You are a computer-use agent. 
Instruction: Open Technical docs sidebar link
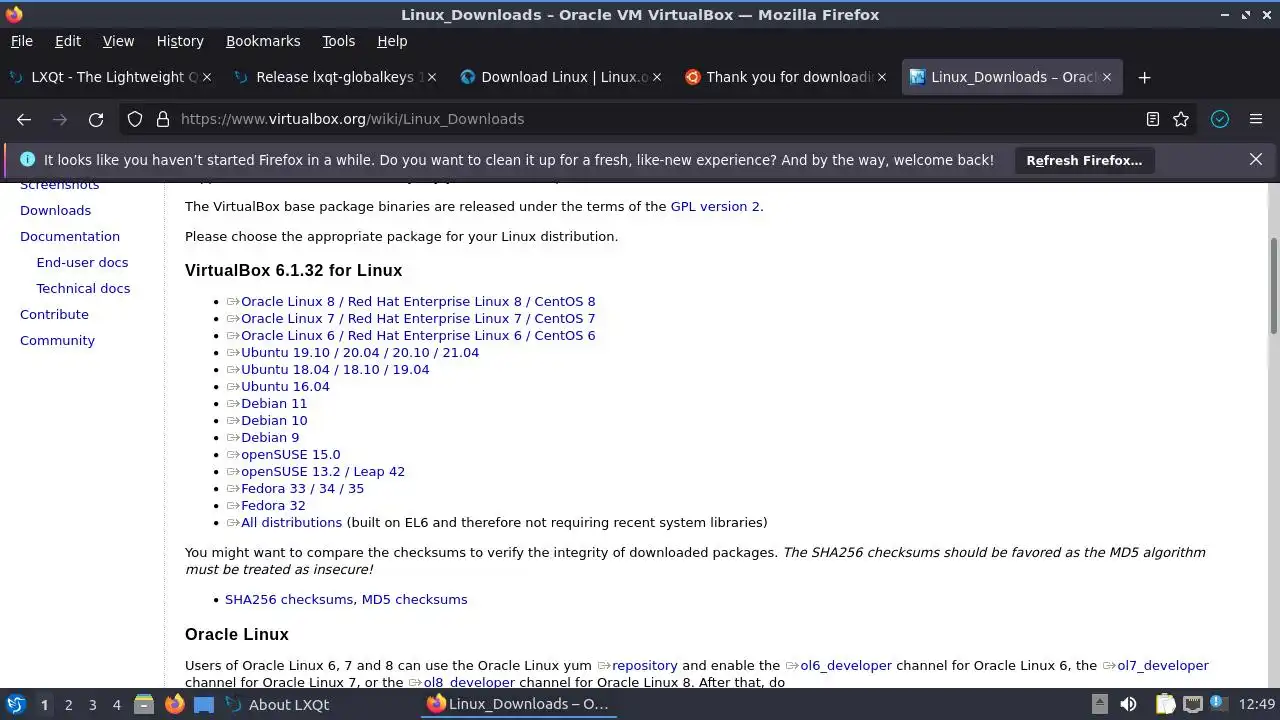83,288
